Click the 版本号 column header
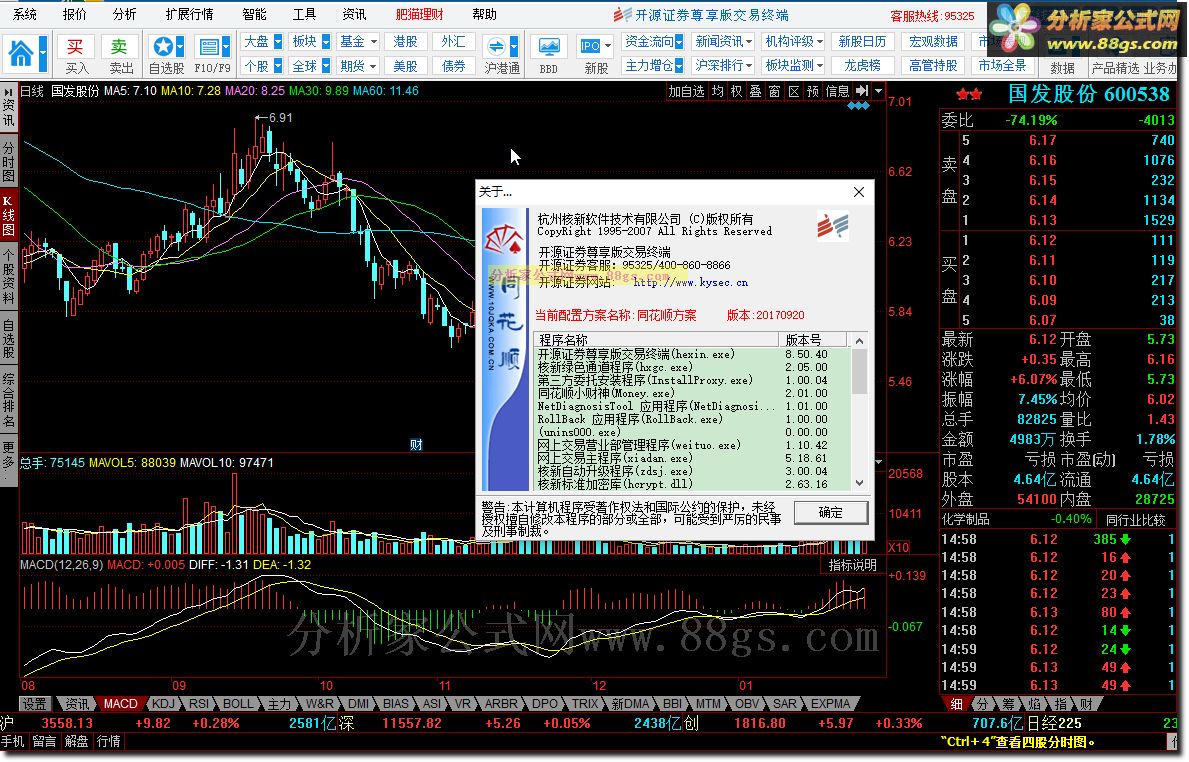 811,340
